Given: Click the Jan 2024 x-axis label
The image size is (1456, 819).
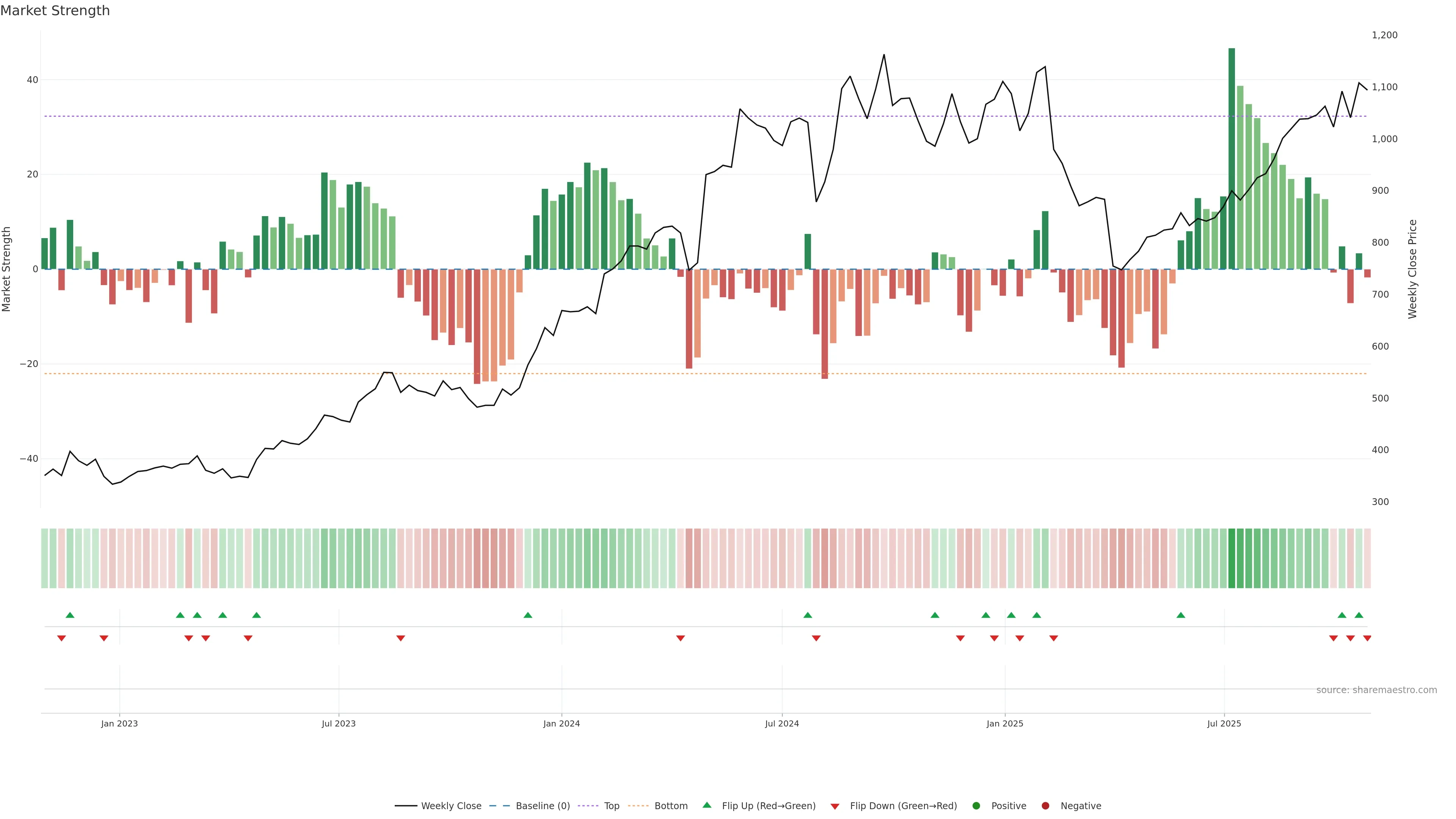Looking at the screenshot, I should click(561, 723).
